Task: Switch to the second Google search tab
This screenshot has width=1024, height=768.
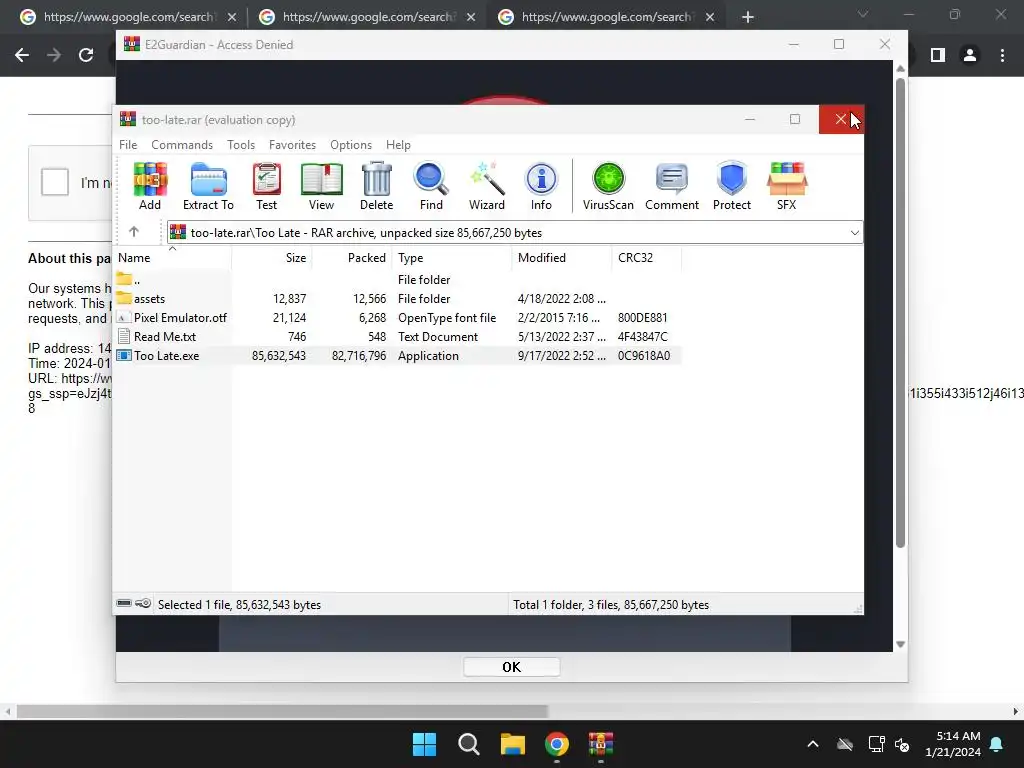Action: [x=367, y=17]
